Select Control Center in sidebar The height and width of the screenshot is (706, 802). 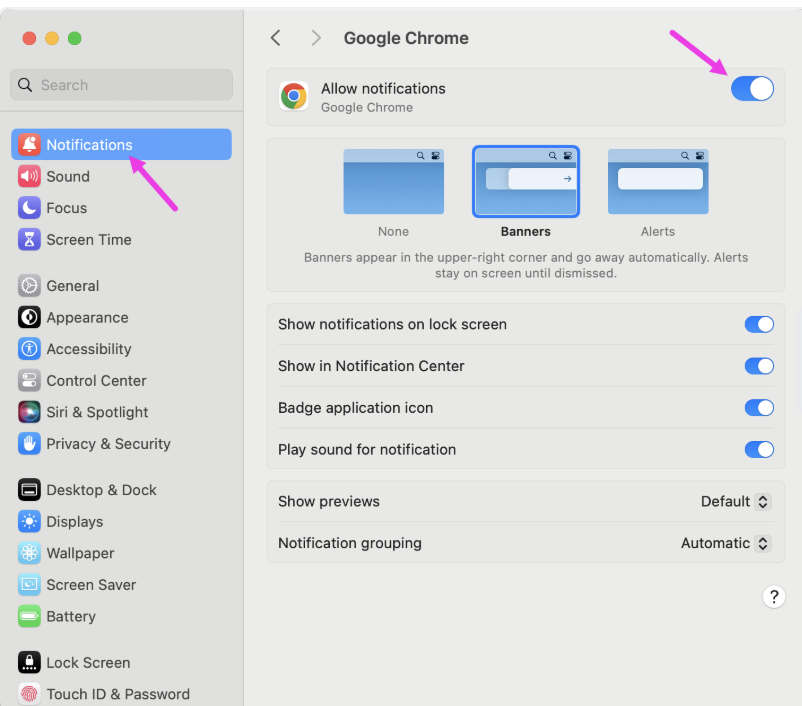[x=96, y=381]
